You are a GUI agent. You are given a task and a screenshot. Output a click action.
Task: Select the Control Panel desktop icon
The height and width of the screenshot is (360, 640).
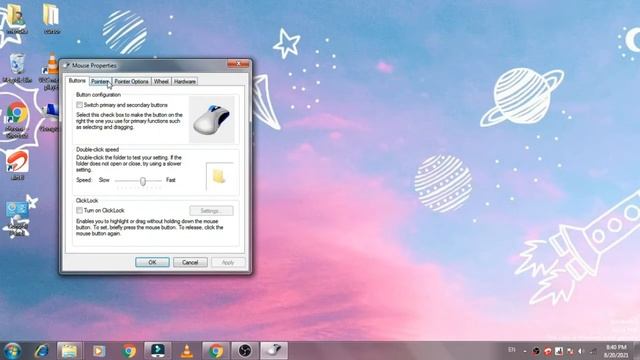coord(17,218)
